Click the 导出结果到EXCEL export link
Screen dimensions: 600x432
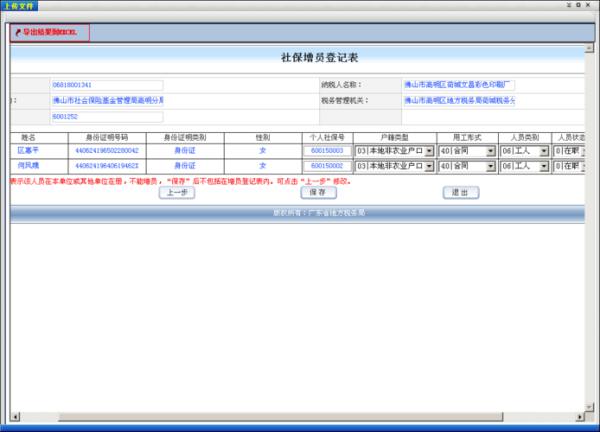(x=50, y=32)
